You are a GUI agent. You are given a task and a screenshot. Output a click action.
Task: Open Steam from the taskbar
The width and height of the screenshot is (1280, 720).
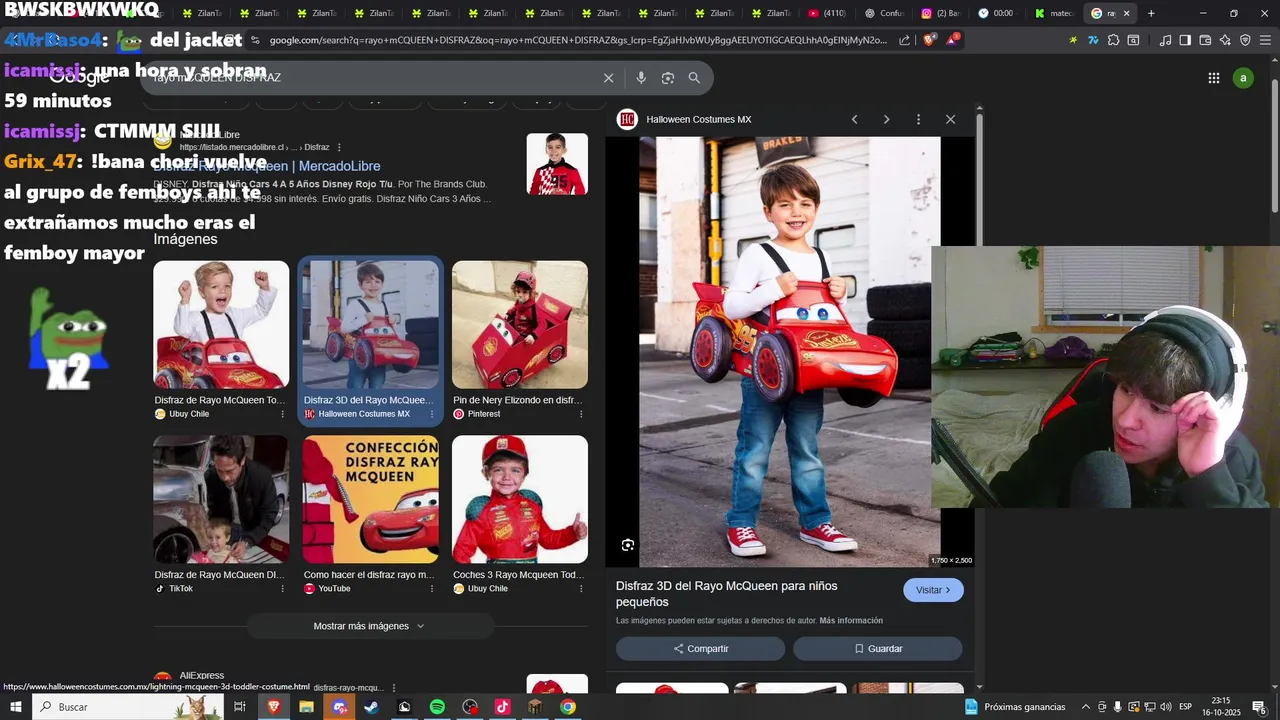point(371,707)
